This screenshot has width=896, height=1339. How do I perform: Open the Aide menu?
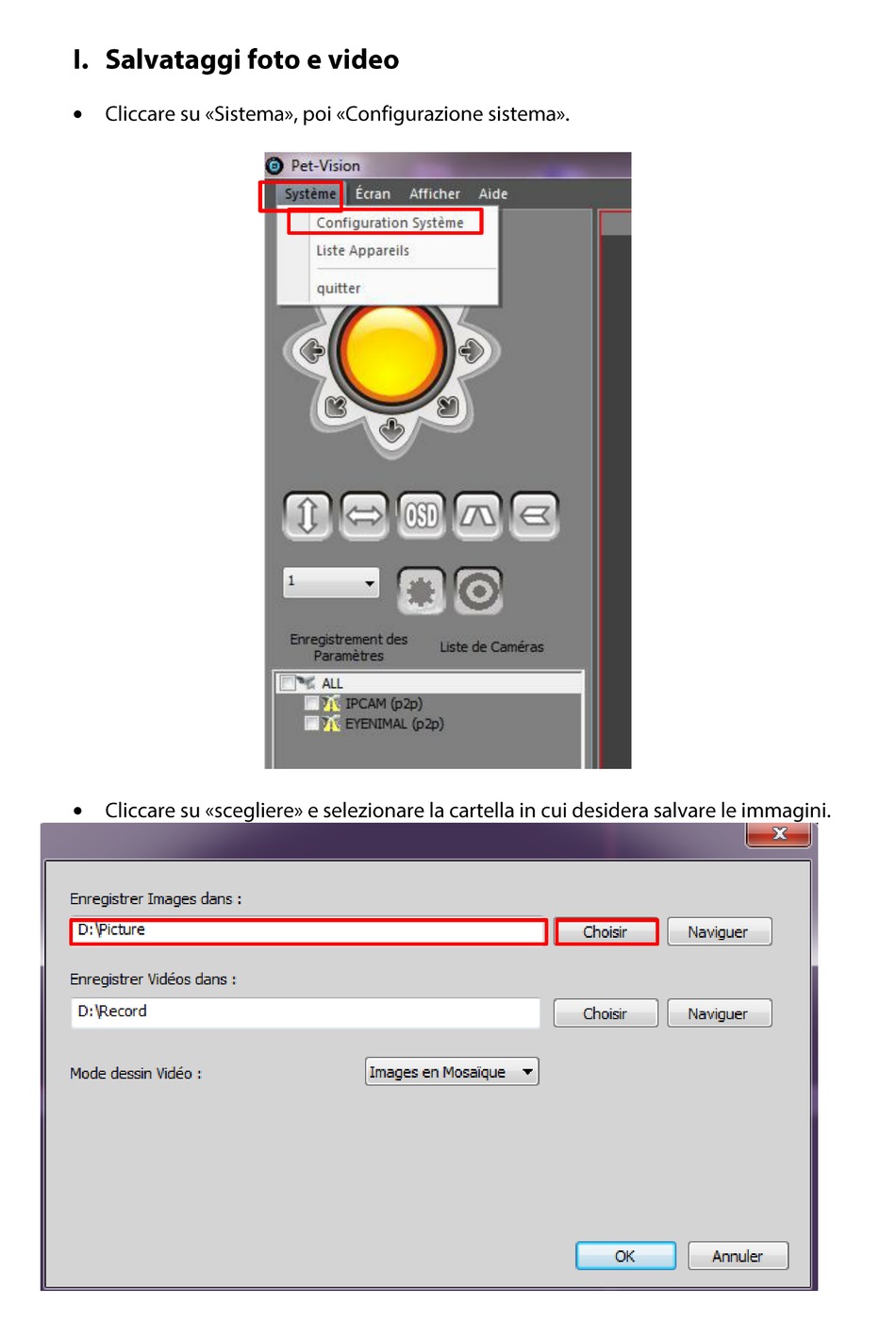[493, 193]
